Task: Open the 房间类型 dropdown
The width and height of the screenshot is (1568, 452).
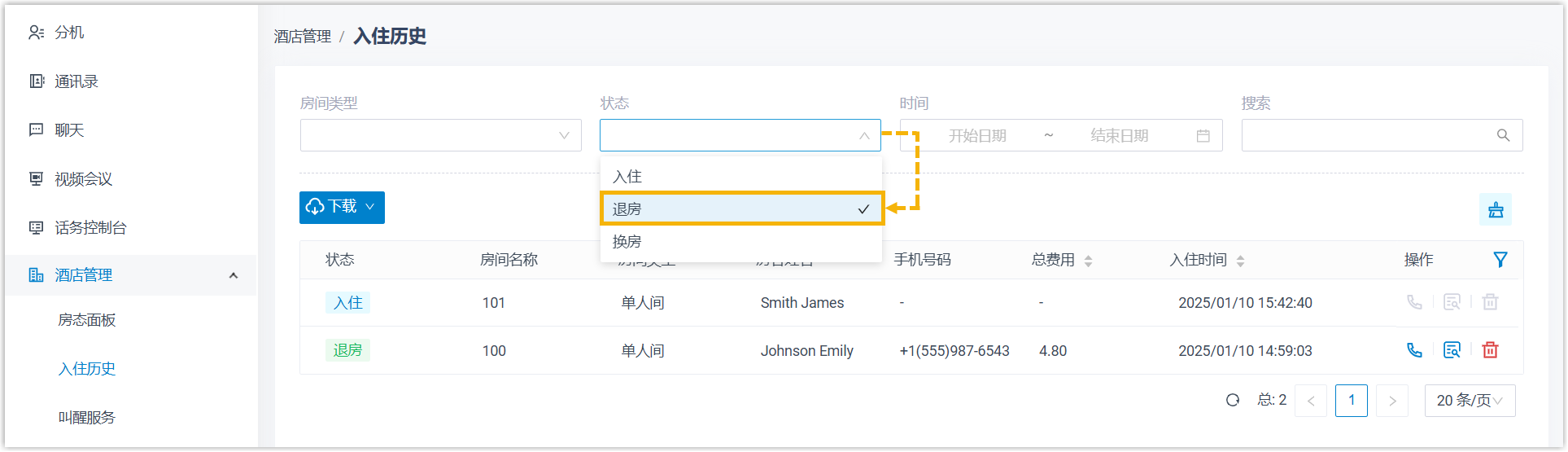Action: 440,136
